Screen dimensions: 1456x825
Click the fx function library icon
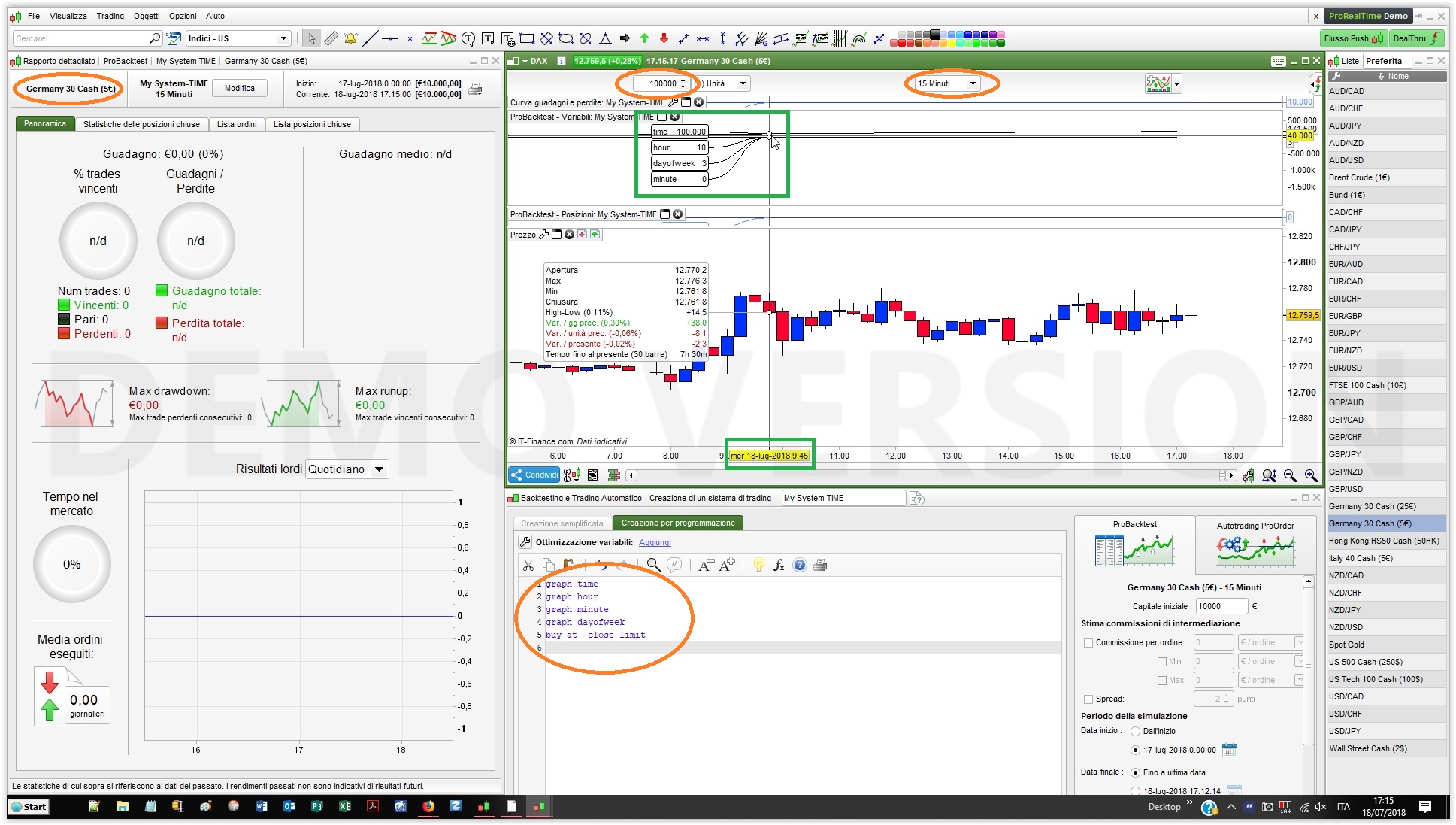(779, 565)
